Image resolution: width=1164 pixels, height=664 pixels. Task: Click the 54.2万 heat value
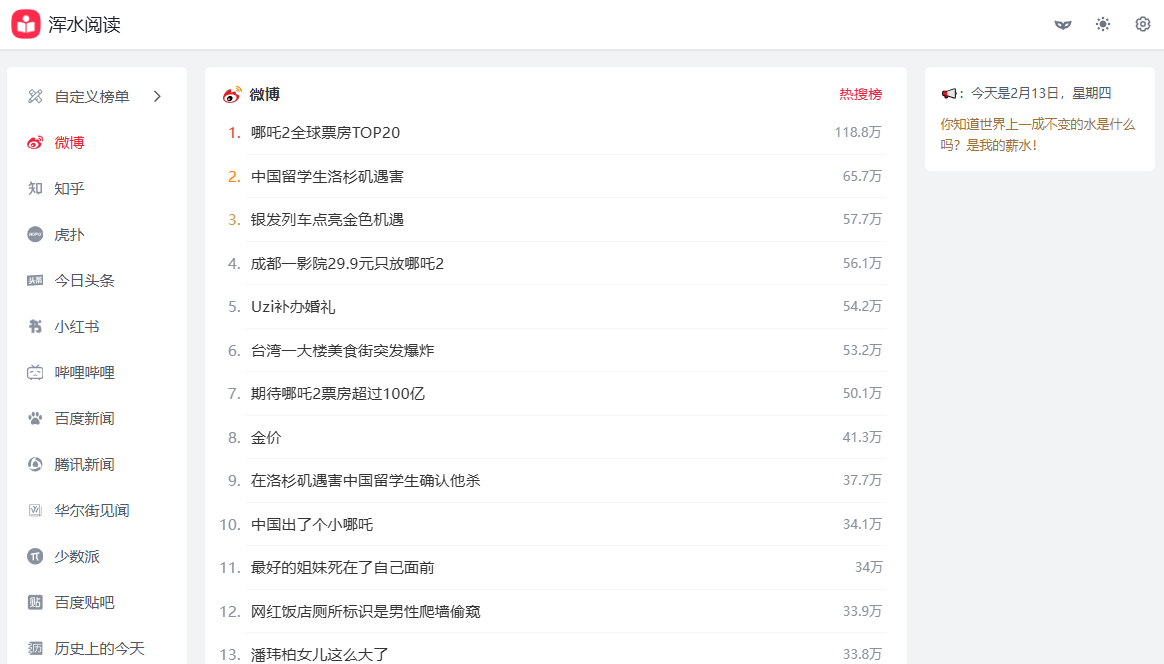[x=862, y=307]
